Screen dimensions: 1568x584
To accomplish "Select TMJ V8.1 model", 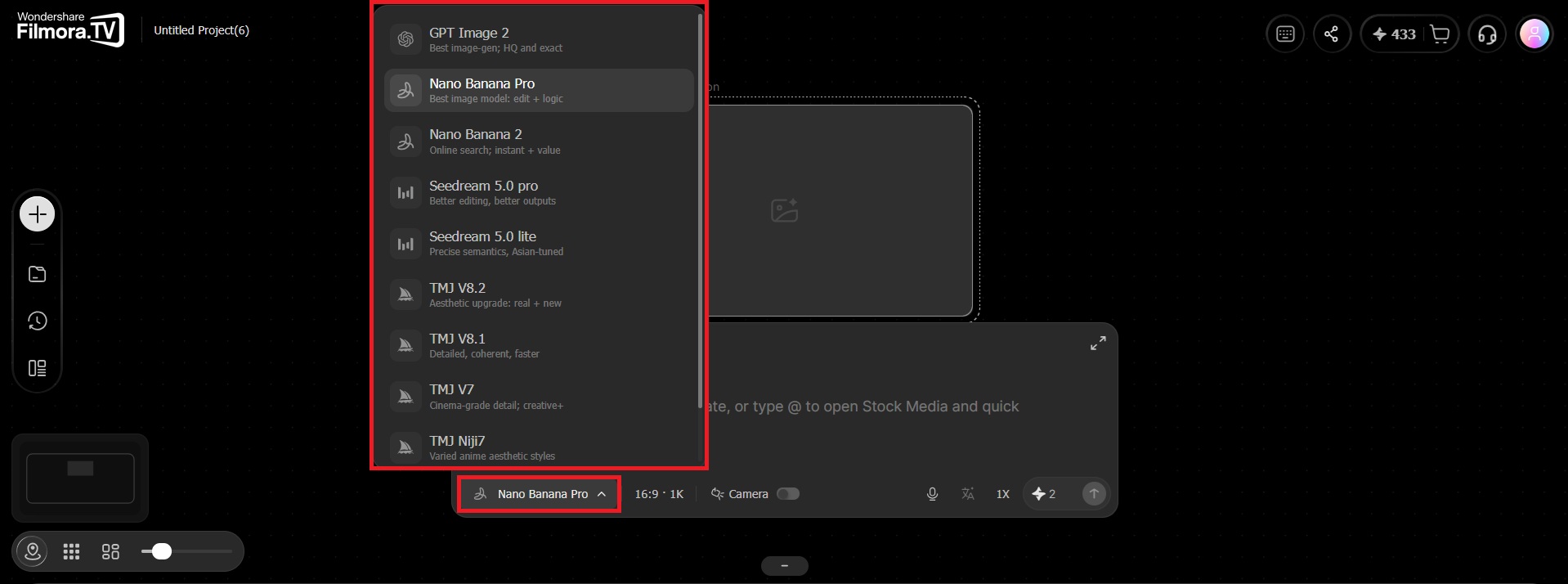I will point(539,345).
